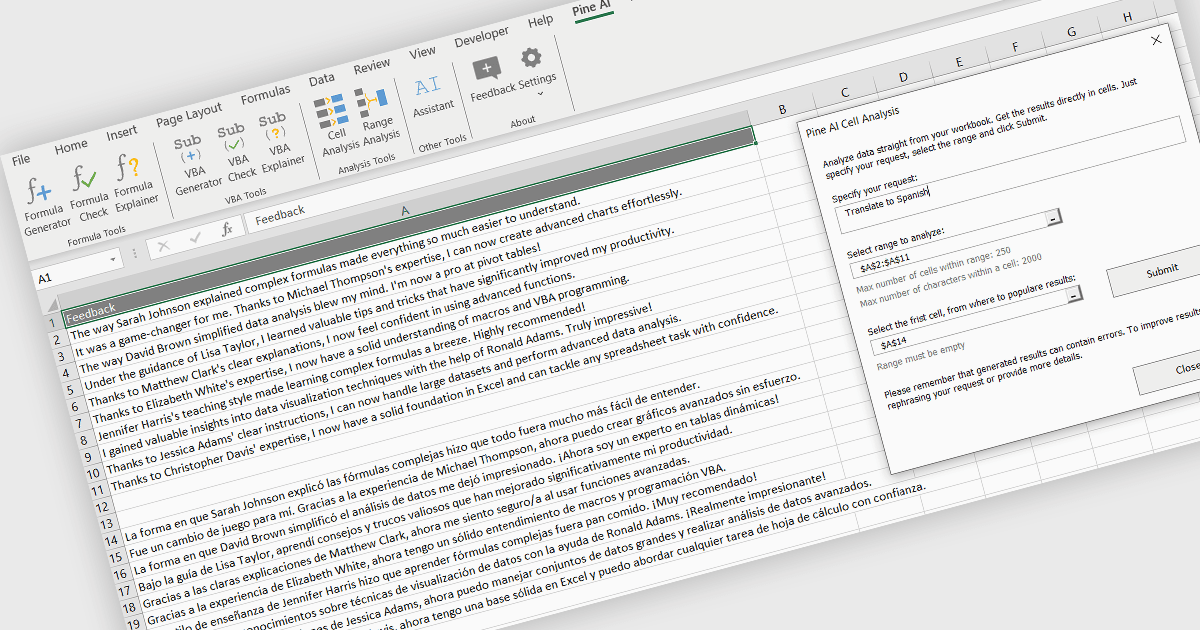The height and width of the screenshot is (630, 1200).
Task: Select the Pine AI tab
Action: pos(592,10)
